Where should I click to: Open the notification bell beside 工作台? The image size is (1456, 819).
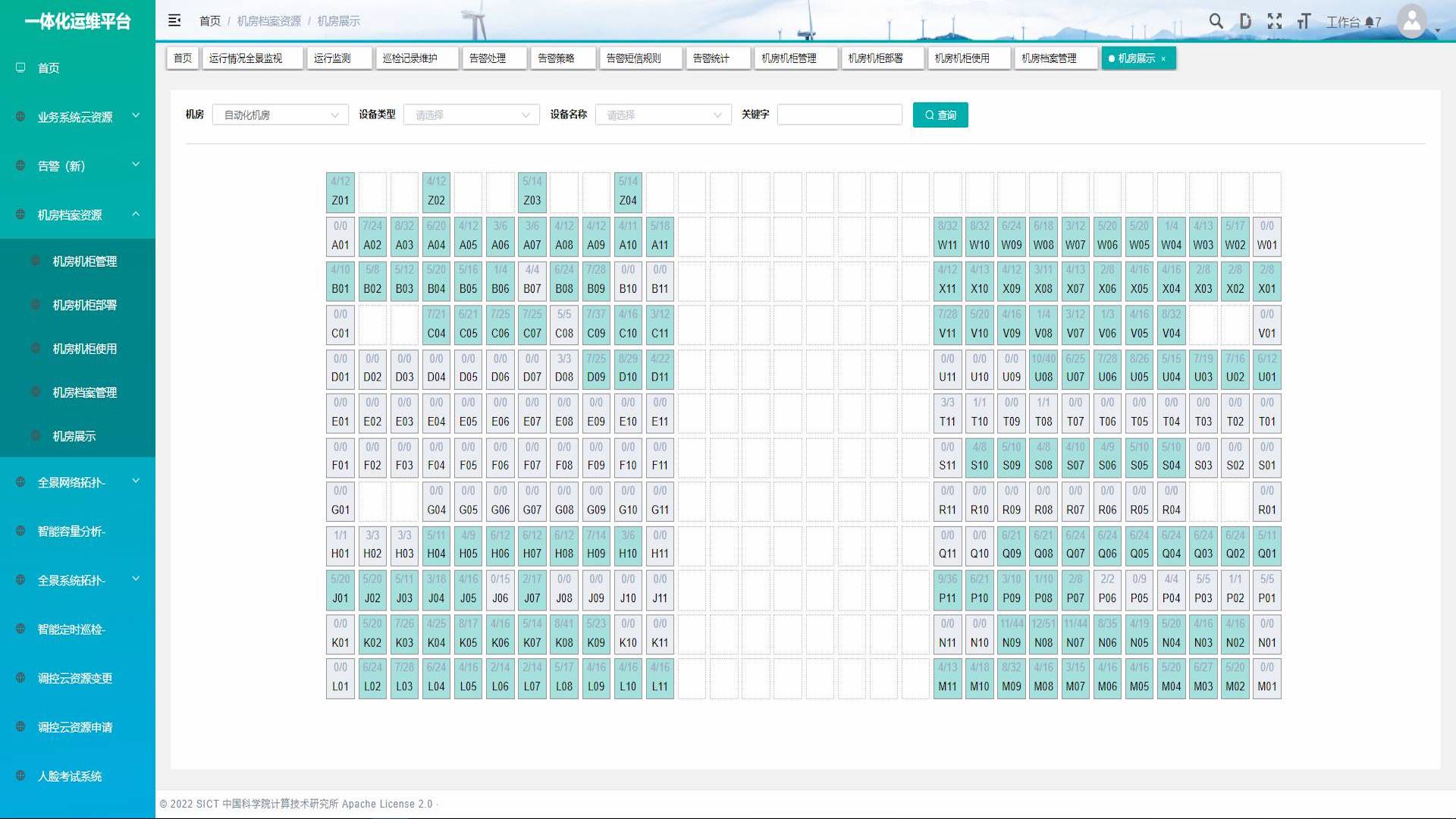coord(1370,22)
